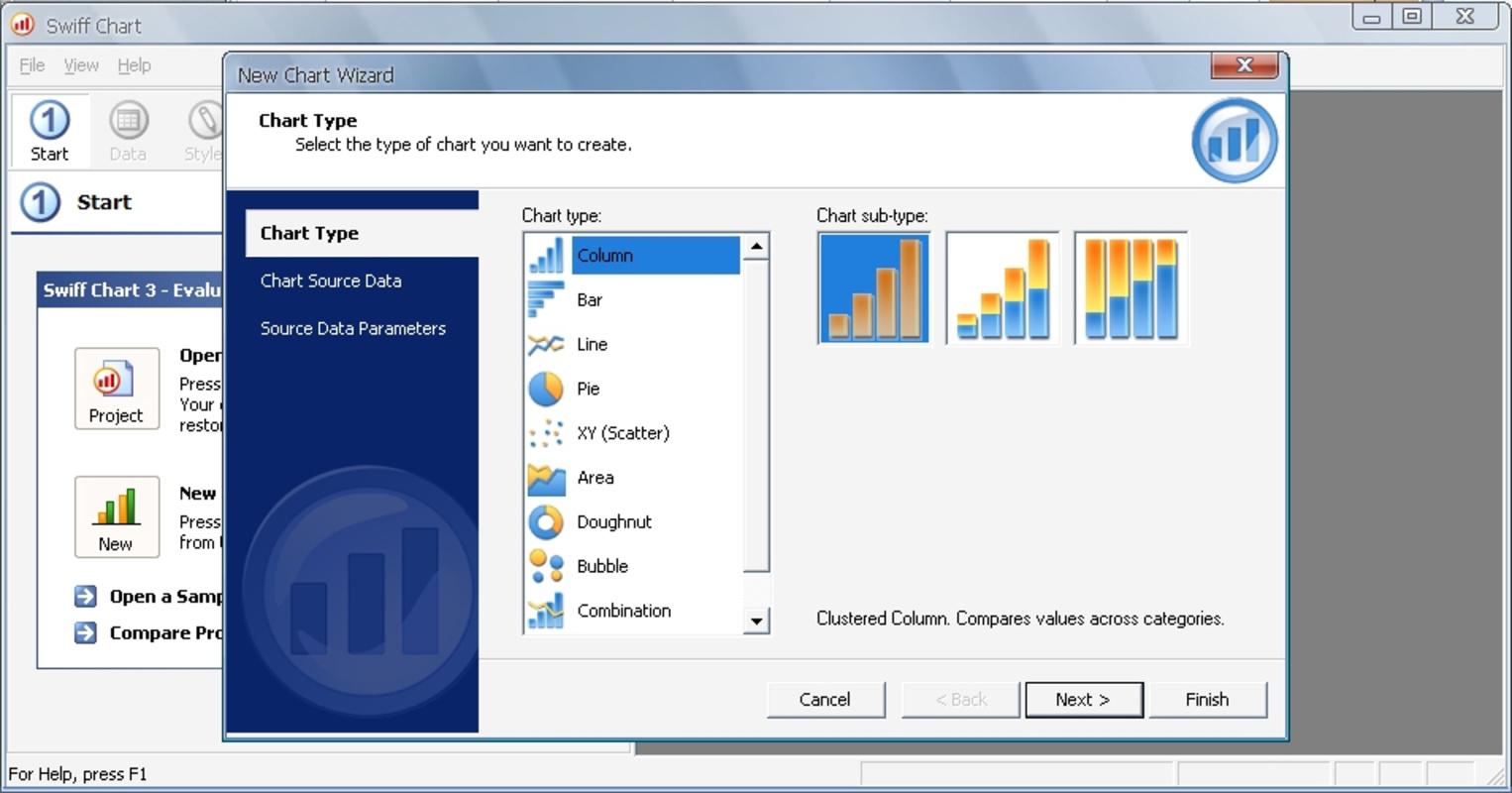Viewport: 1512px width, 793px height.
Task: Select the 100% Stacked Column sub-type thumbnail
Action: pos(1131,288)
